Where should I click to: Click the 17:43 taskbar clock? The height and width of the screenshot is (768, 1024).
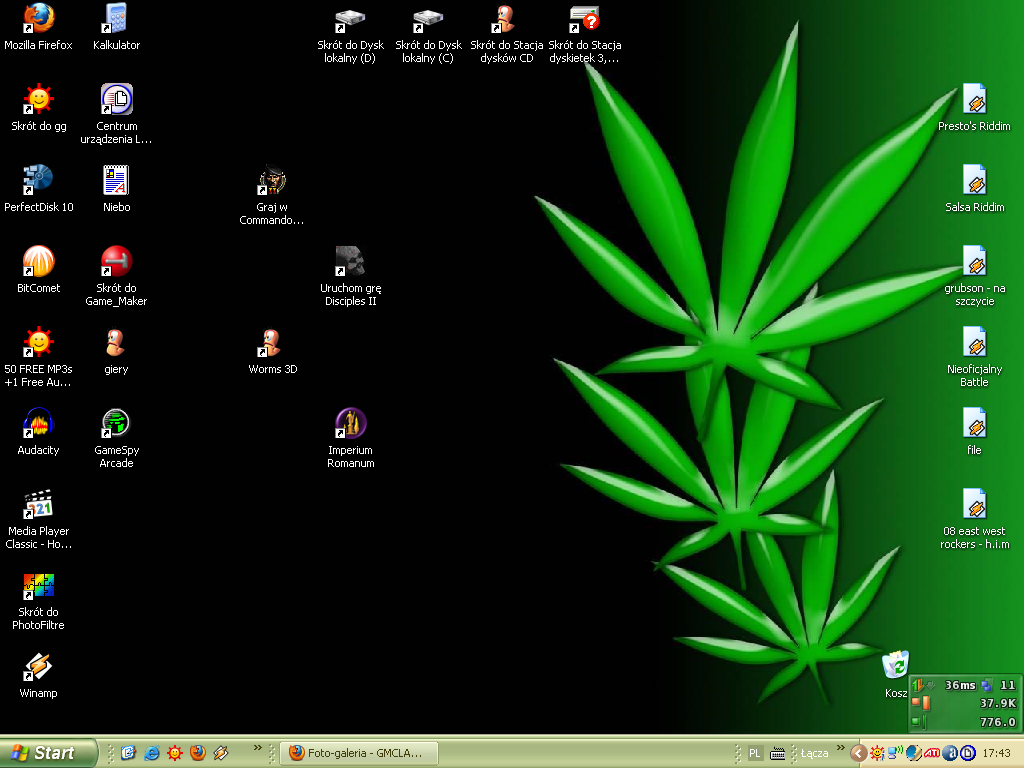(996, 753)
